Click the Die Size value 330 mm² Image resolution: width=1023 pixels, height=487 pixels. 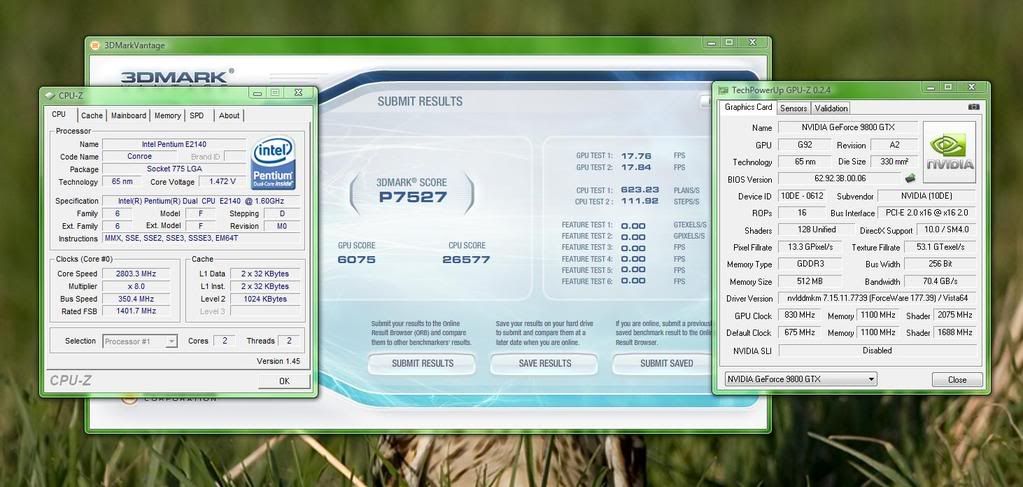pos(894,161)
